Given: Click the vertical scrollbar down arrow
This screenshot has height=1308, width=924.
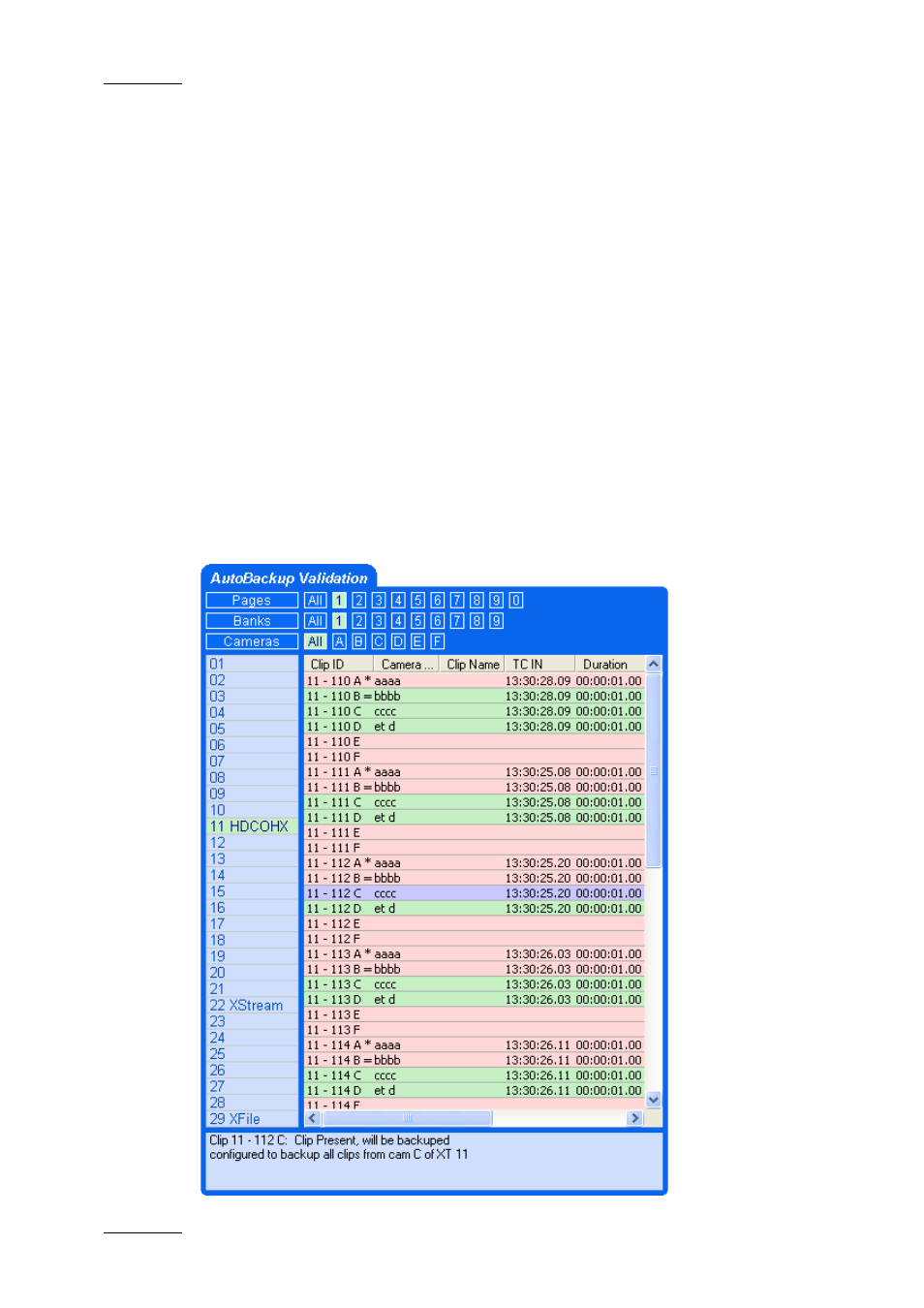Looking at the screenshot, I should [654, 1100].
